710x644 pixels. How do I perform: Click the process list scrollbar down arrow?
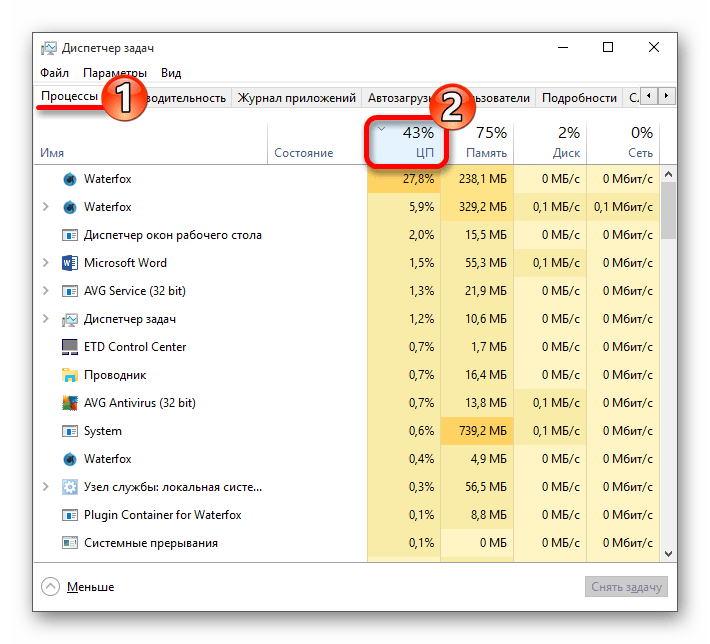[668, 554]
